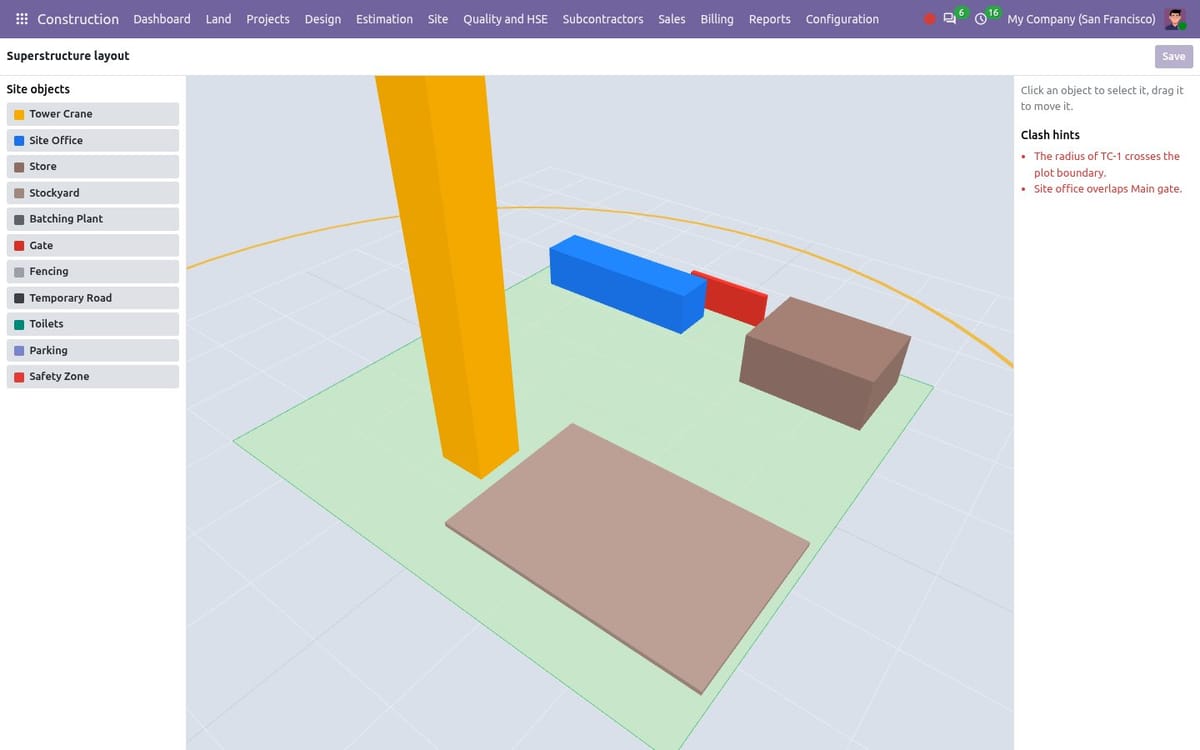
Task: Open the messages chat icon
Action: point(950,19)
